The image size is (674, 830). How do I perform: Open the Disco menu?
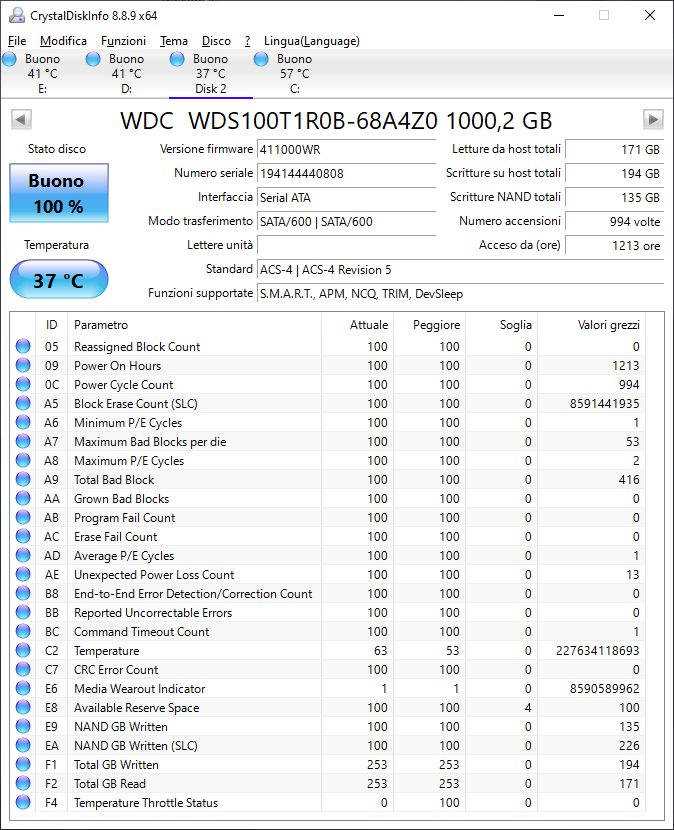tap(216, 41)
